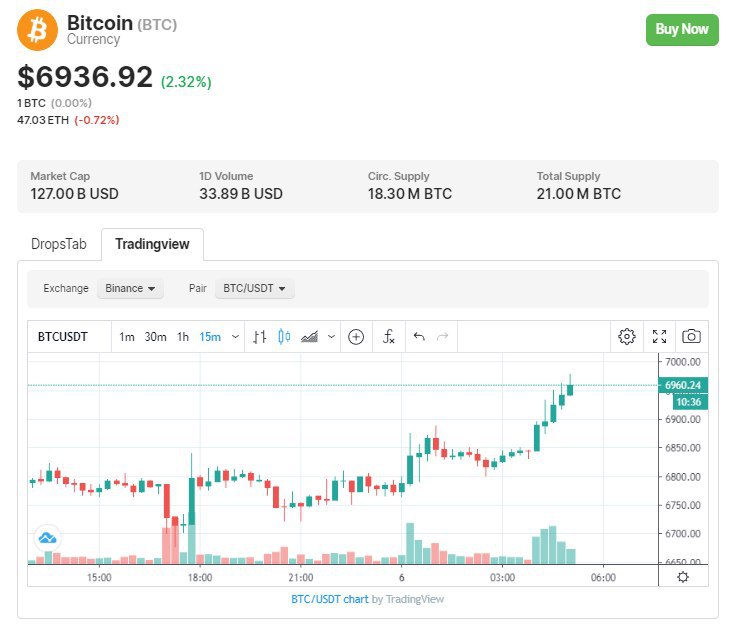Click the $6936.92 price text
The height and width of the screenshot is (634, 734).
85,77
